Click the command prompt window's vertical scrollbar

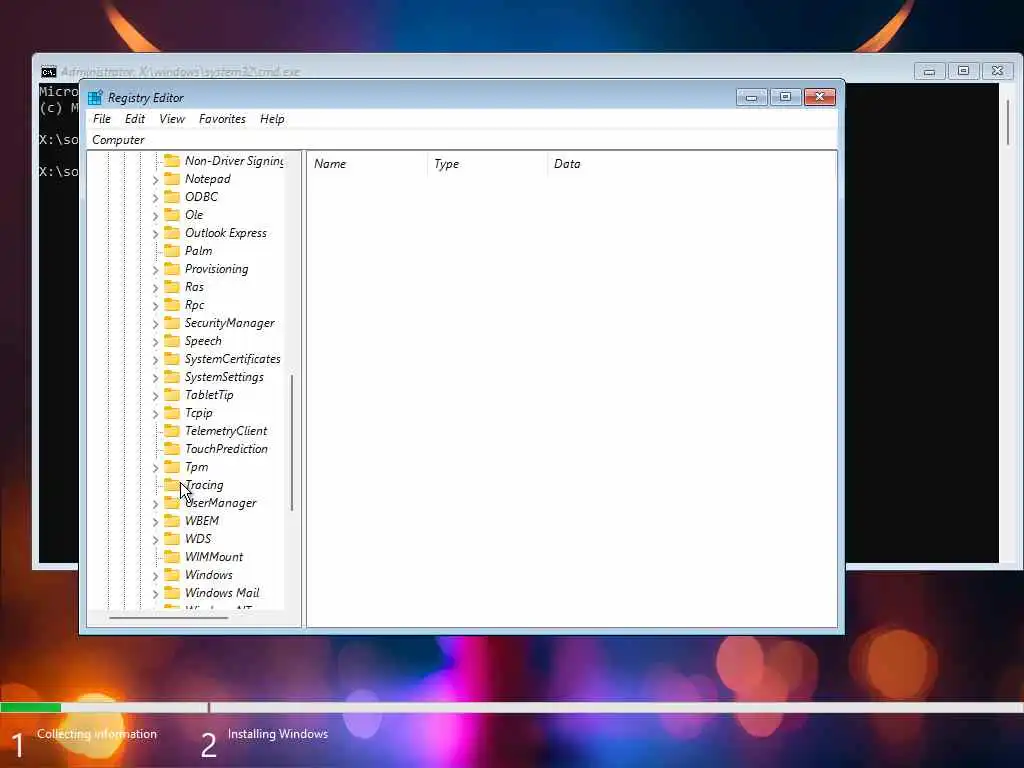click(x=1008, y=123)
